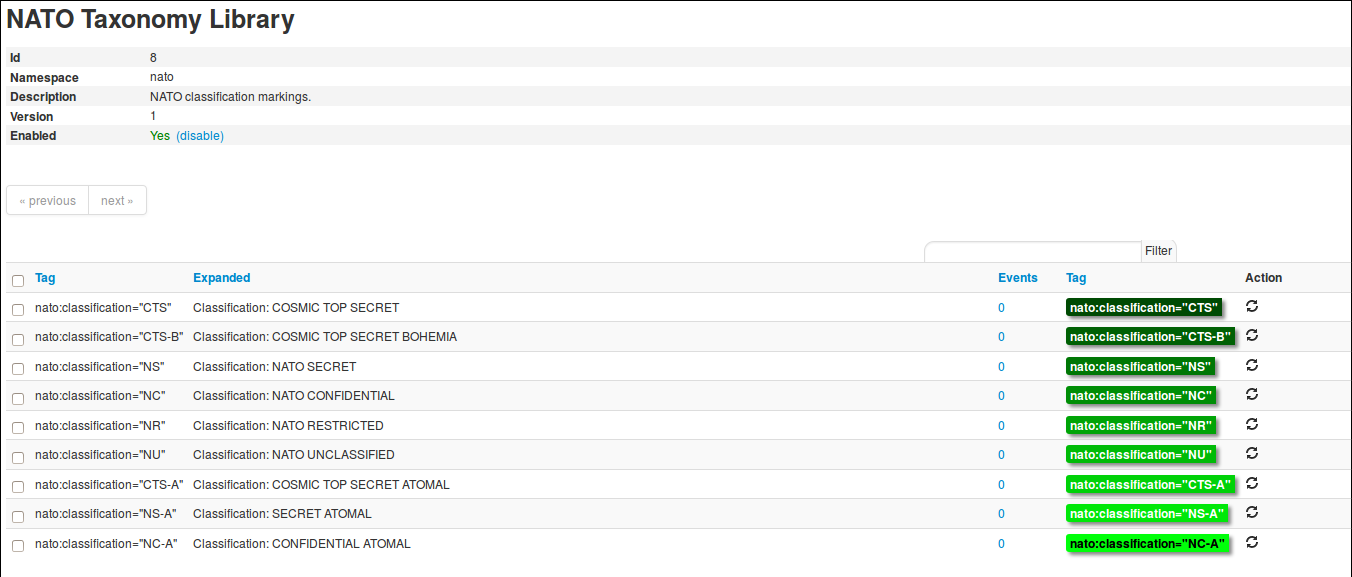Click refresh icon for NC-A tag row

pos(1251,542)
